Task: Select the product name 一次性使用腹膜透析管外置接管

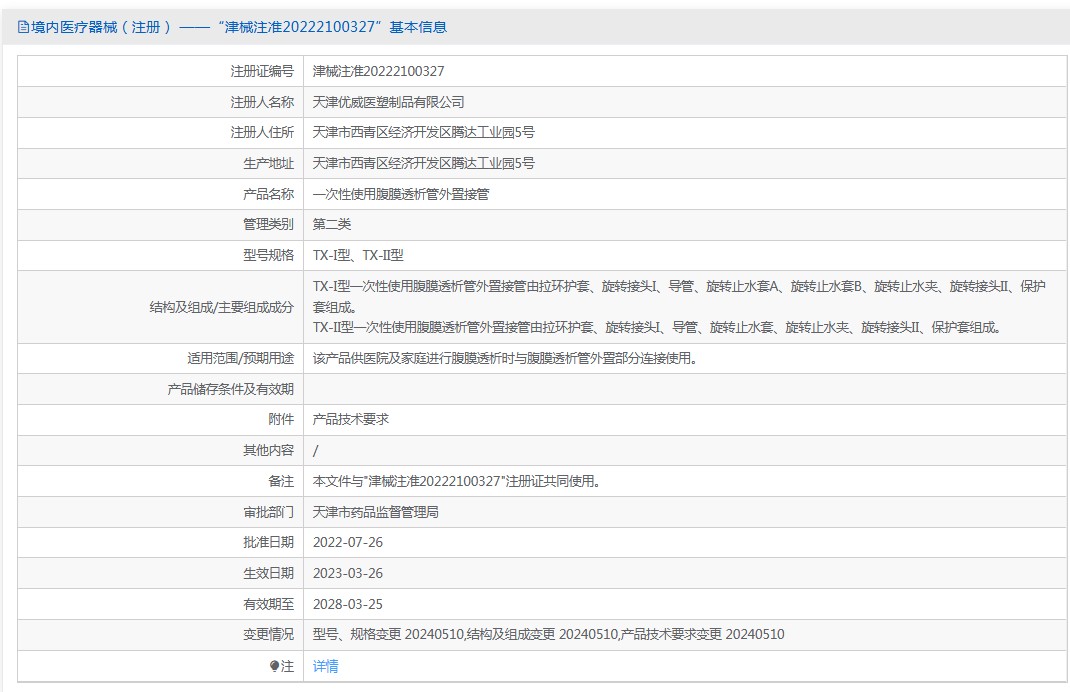Action: [401, 194]
